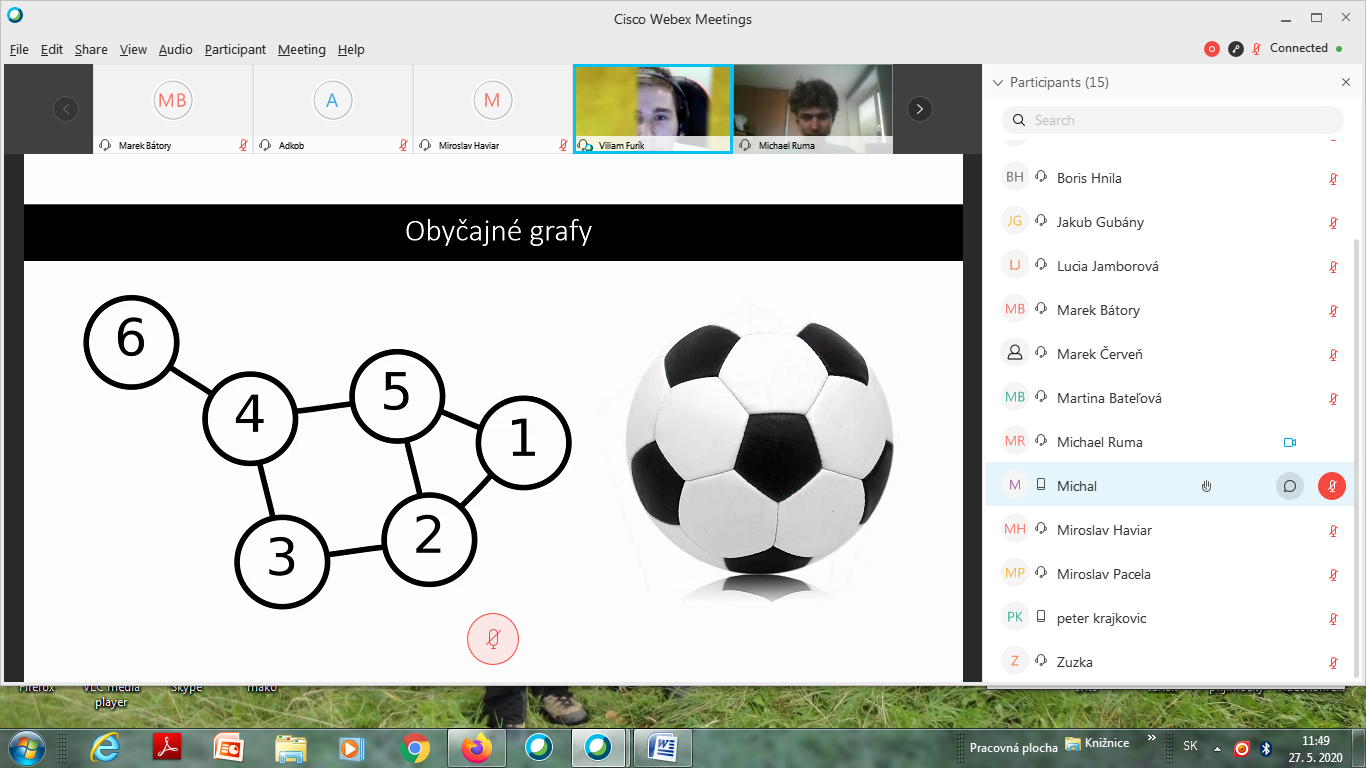Collapse the Participants panel chevron
Image resolution: width=1366 pixels, height=768 pixels.
[997, 82]
